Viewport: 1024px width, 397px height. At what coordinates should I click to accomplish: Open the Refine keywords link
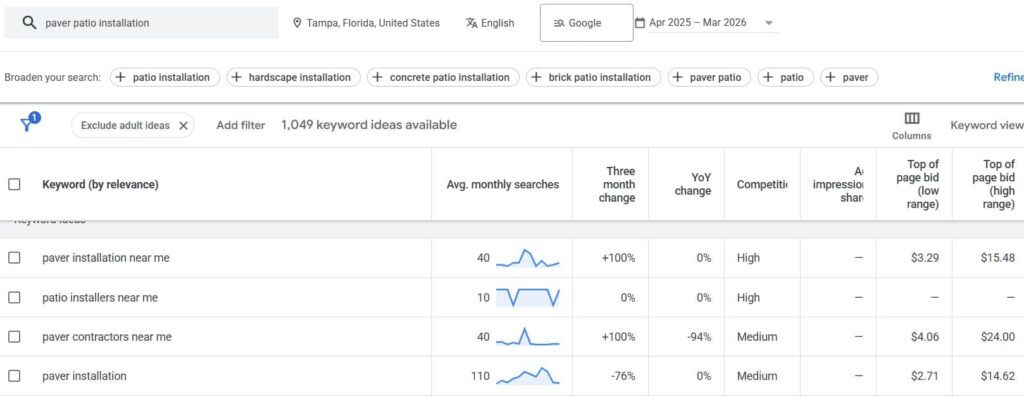(x=1008, y=77)
